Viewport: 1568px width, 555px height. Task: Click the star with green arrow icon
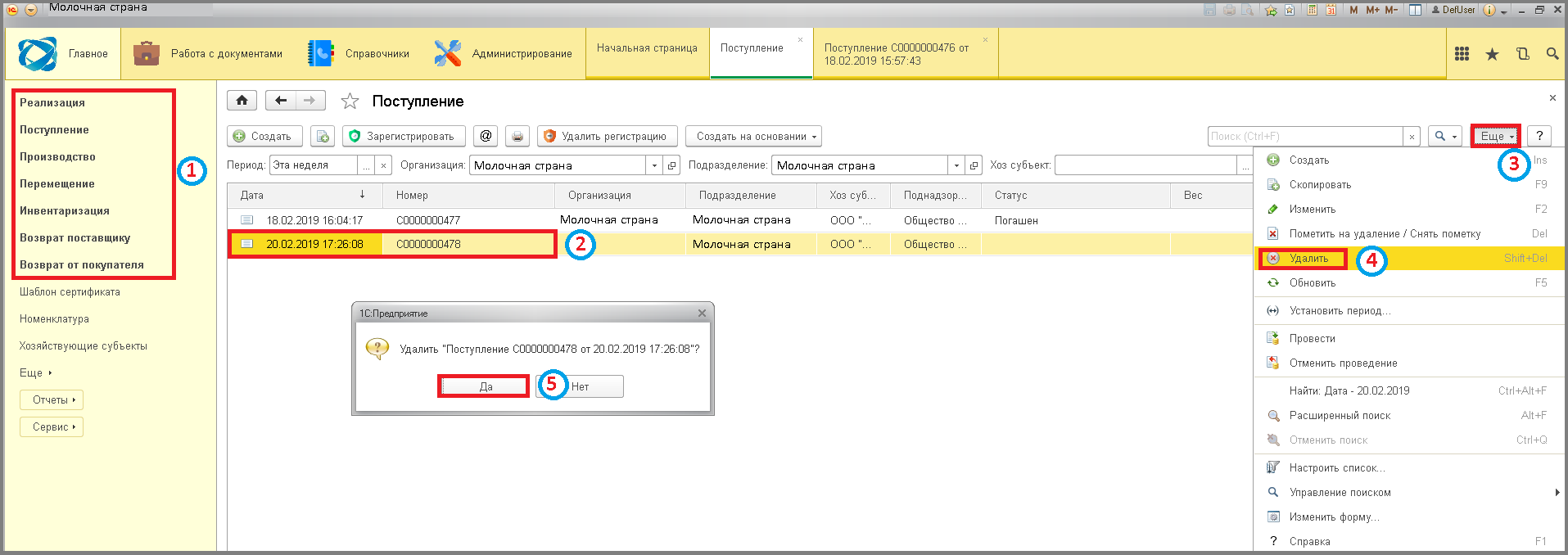[1271, 10]
